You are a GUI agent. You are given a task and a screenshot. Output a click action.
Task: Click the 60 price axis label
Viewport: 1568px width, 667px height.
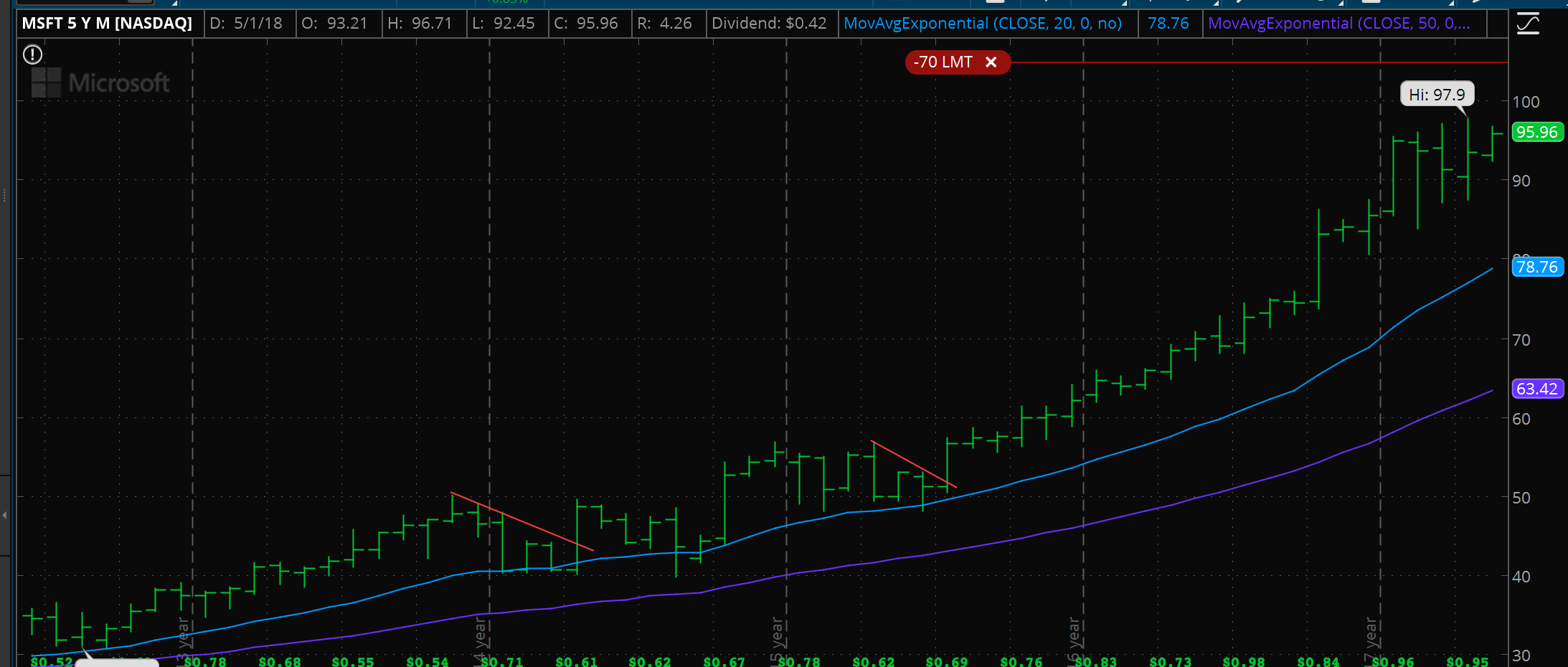1521,419
